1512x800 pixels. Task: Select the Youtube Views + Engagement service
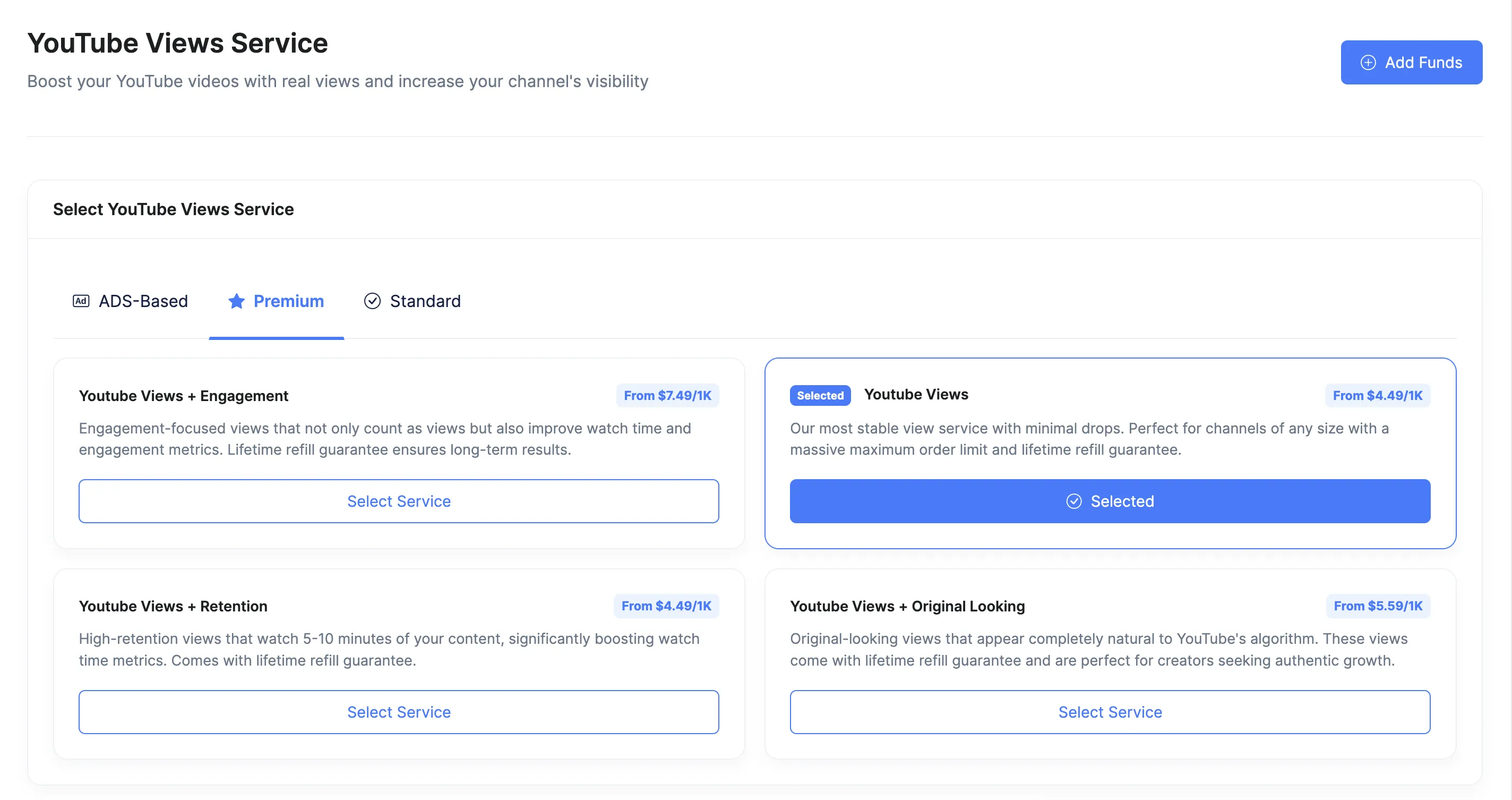pyautogui.click(x=399, y=501)
